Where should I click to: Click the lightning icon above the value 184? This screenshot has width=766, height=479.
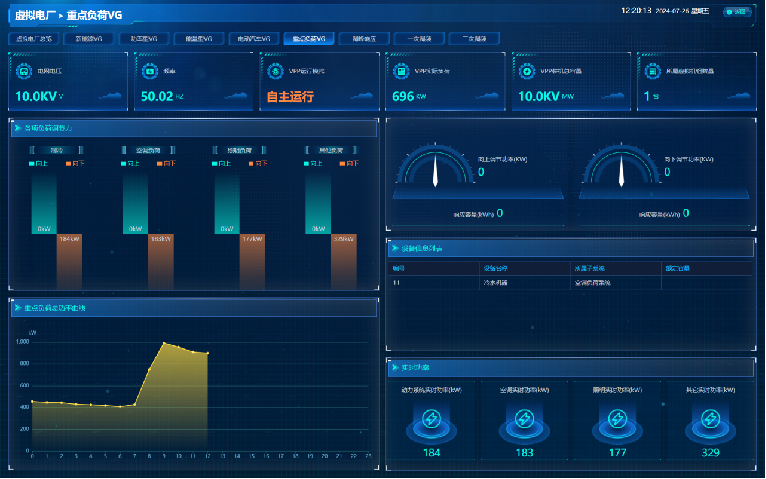pos(431,419)
